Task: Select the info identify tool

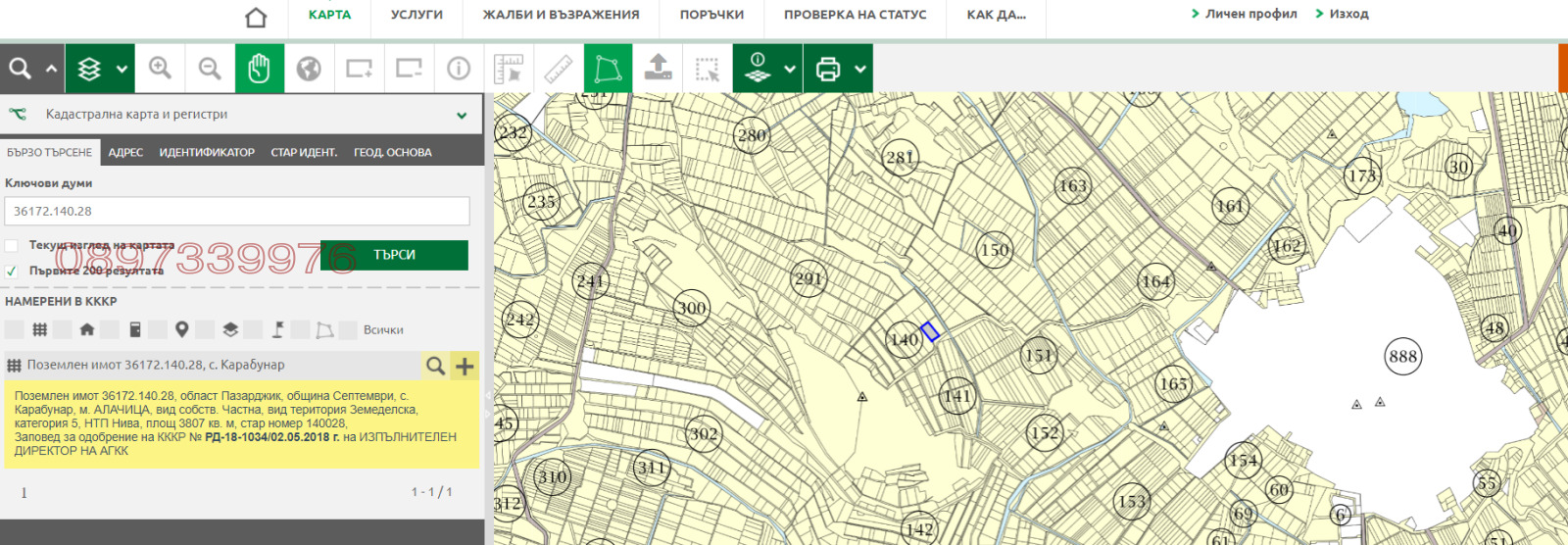Action: tap(458, 69)
